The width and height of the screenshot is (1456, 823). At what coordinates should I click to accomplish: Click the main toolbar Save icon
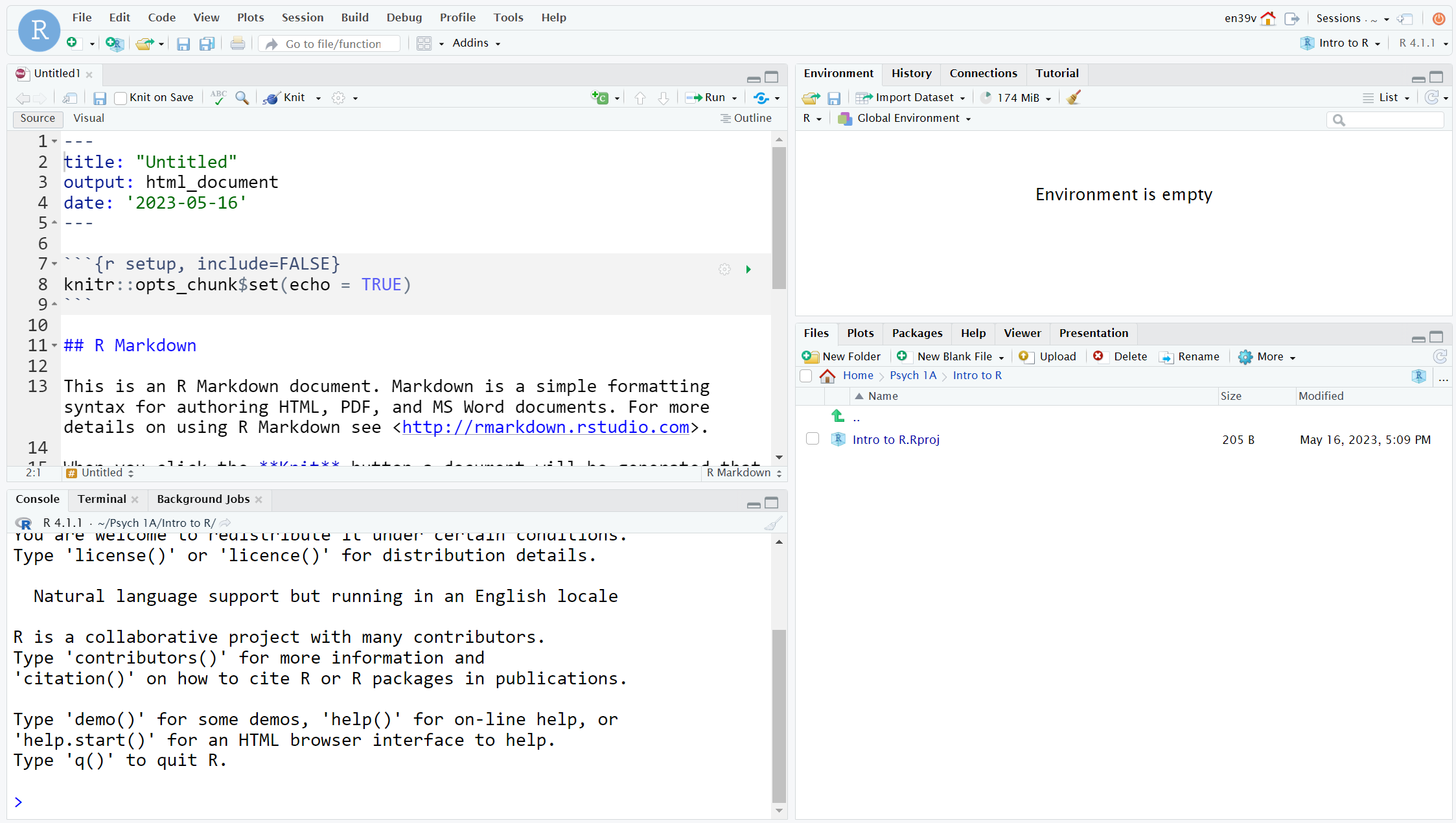point(183,43)
